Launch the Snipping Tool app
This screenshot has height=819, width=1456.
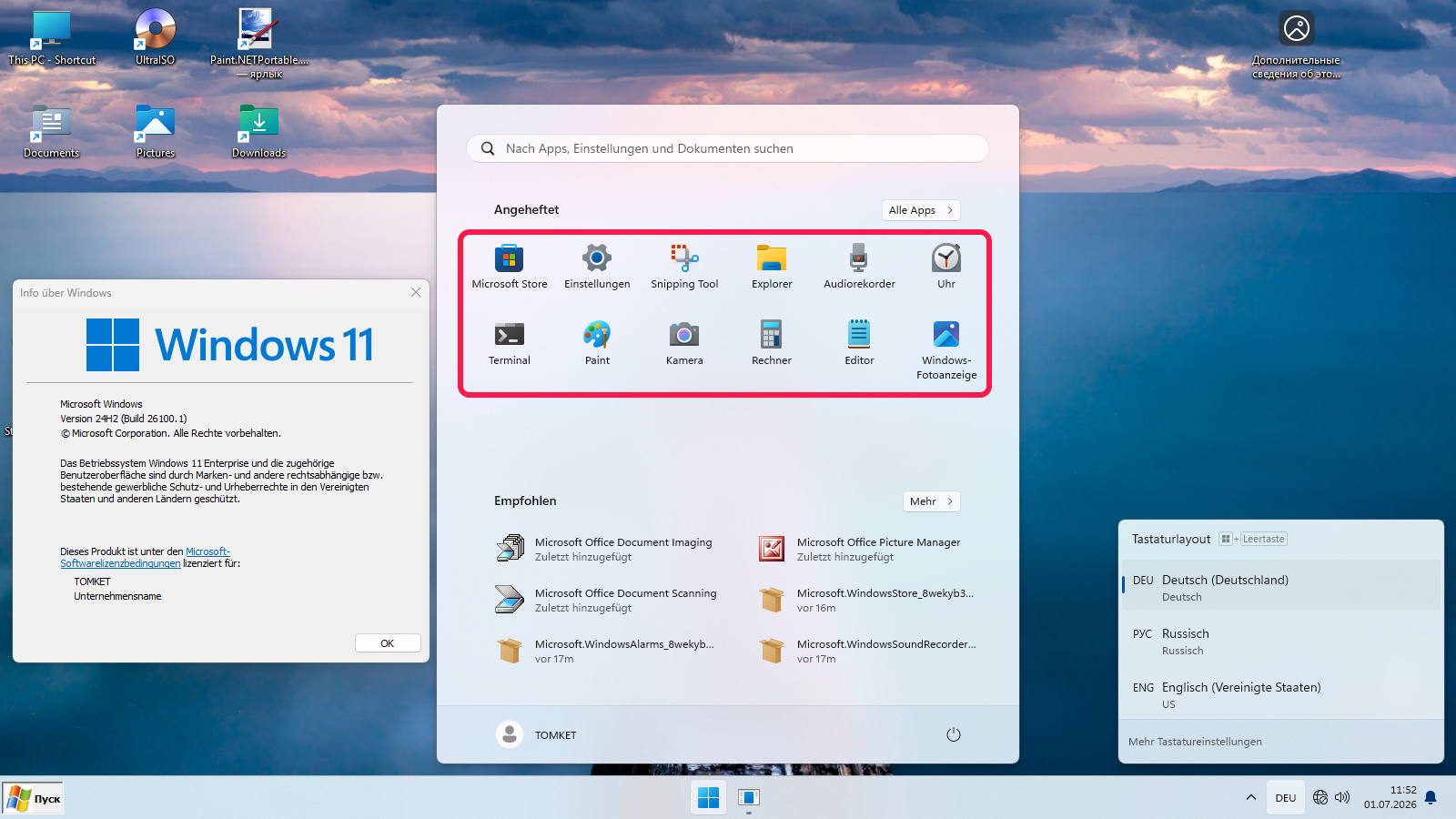coord(684,267)
